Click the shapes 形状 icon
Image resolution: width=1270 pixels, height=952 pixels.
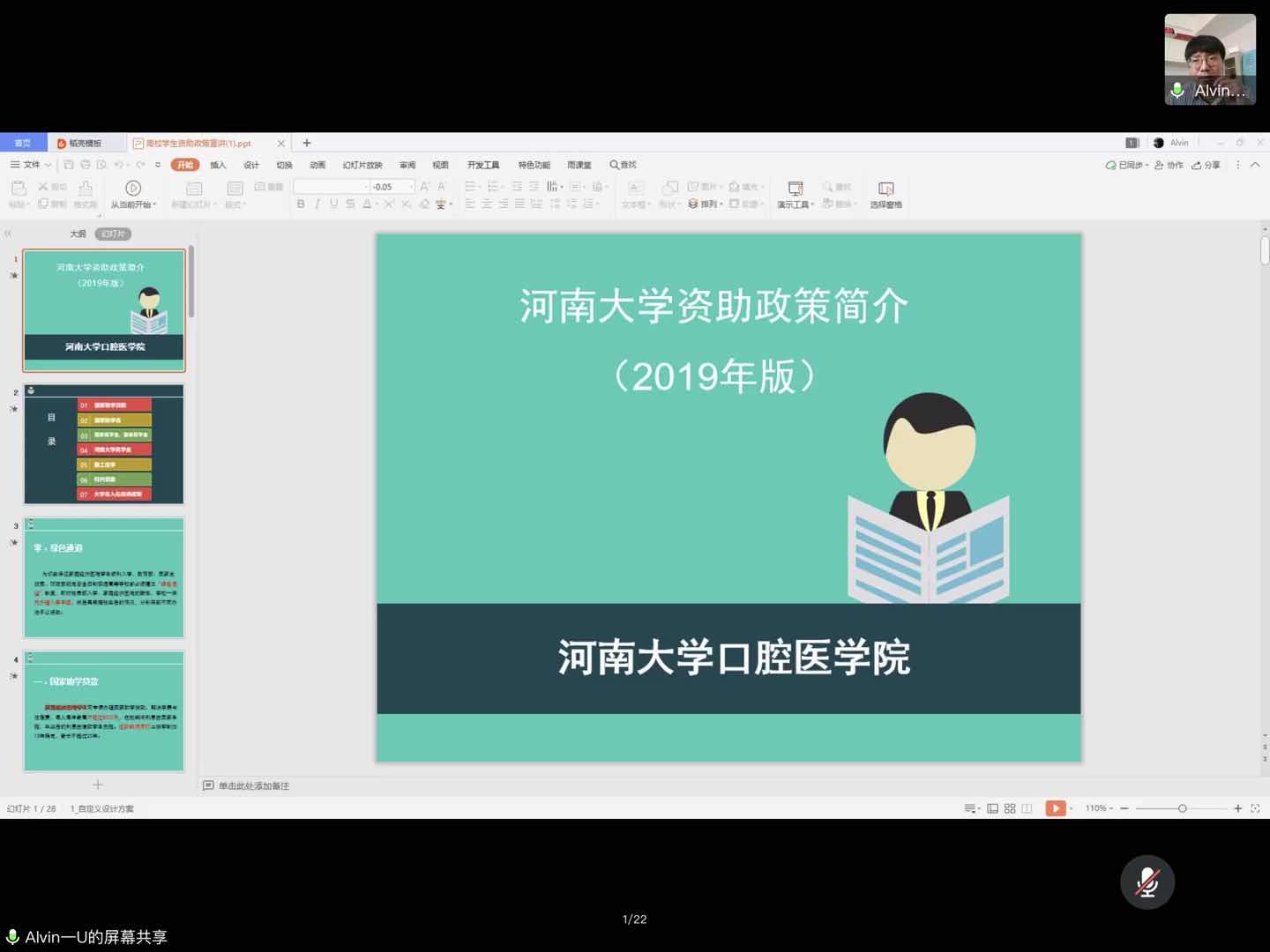(670, 188)
